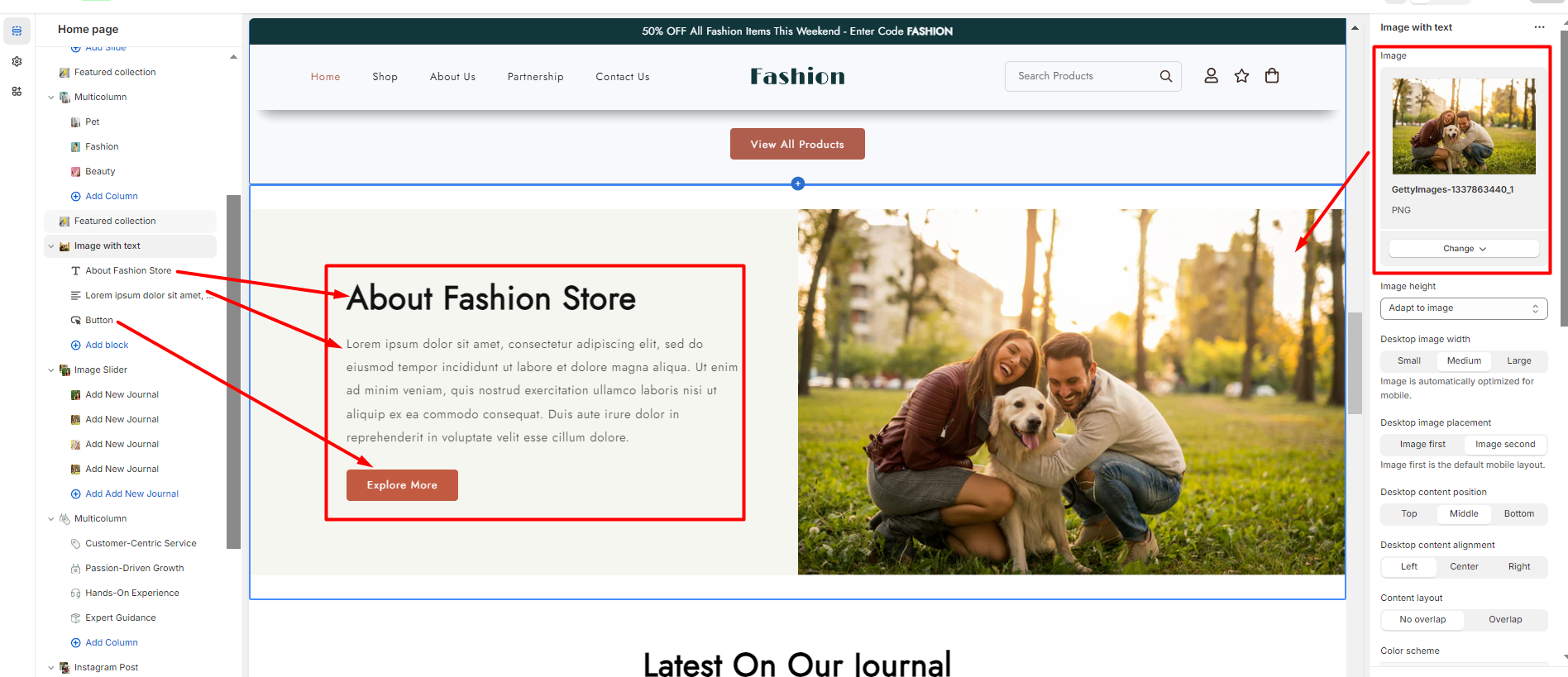This screenshot has width=1568, height=677.
Task: Open the shopping bag cart icon
Action: pos(1272,76)
